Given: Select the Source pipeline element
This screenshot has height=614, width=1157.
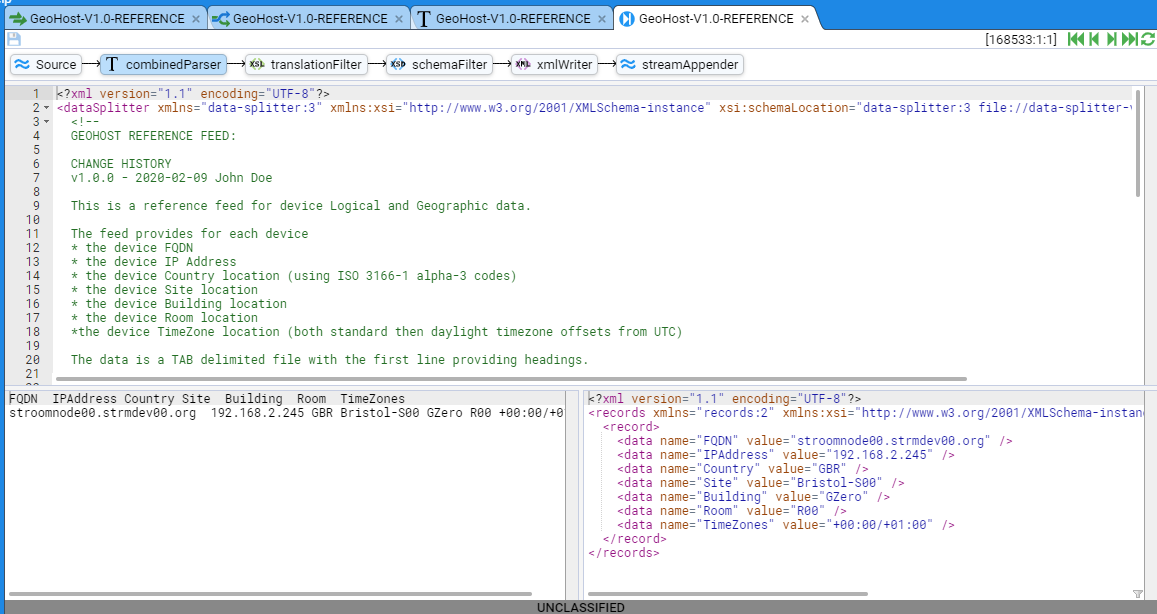Looking at the screenshot, I should coord(46,65).
